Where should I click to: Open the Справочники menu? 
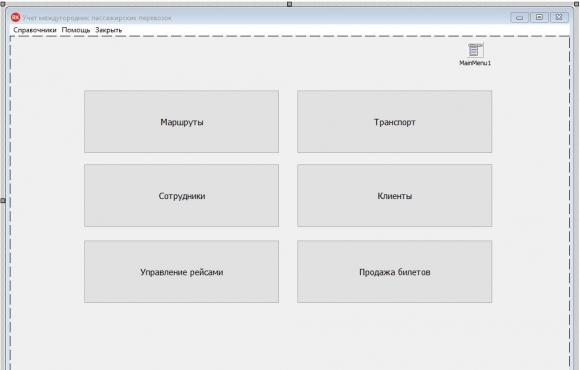point(35,30)
